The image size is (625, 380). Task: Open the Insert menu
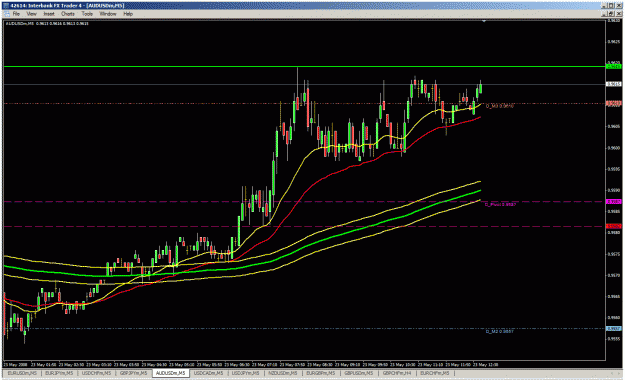[x=49, y=14]
